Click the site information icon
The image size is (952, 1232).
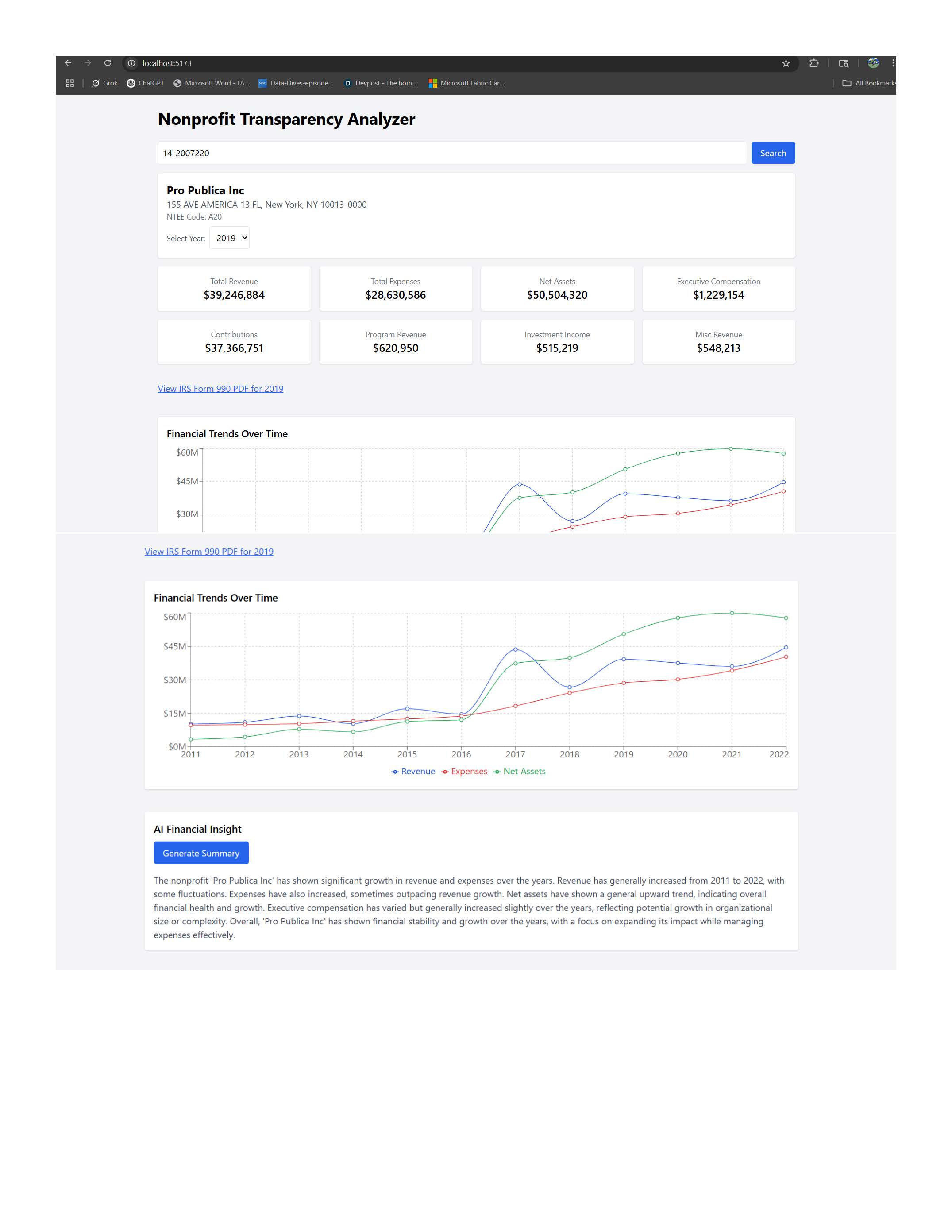pyautogui.click(x=131, y=63)
